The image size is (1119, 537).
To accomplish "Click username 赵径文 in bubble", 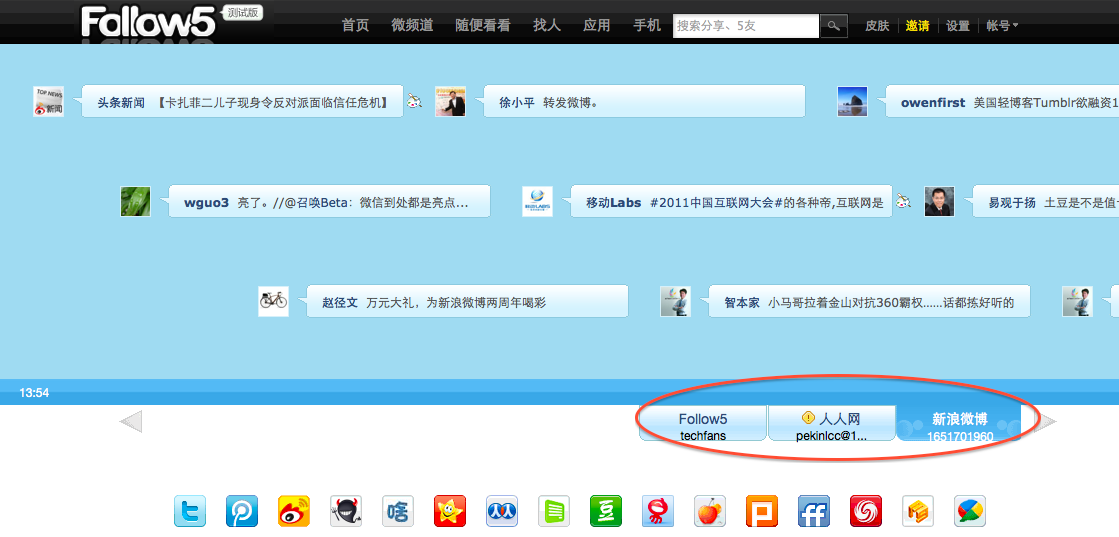I will click(340, 303).
